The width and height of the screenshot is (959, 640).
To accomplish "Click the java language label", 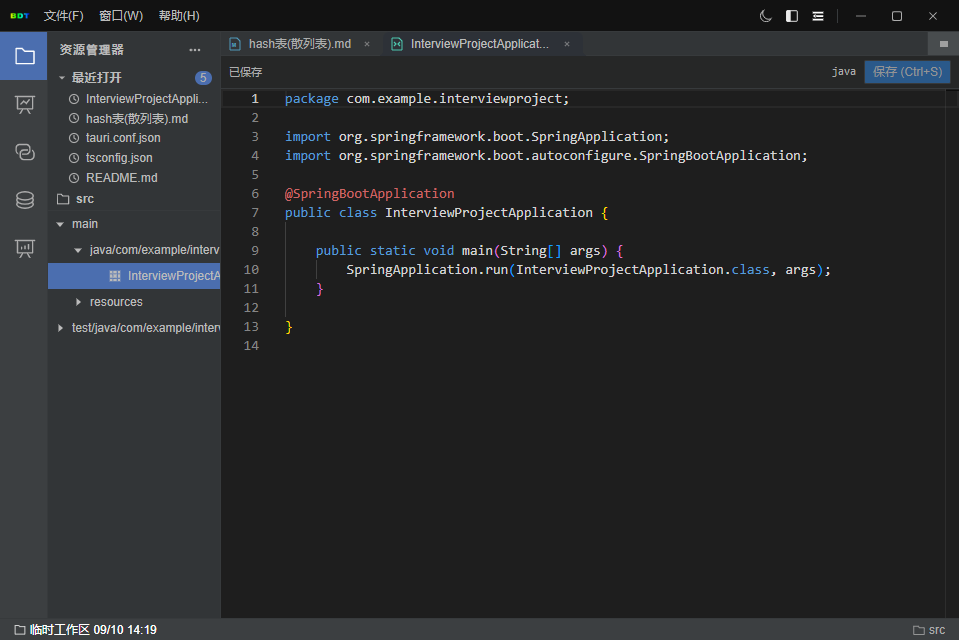I will 843,72.
